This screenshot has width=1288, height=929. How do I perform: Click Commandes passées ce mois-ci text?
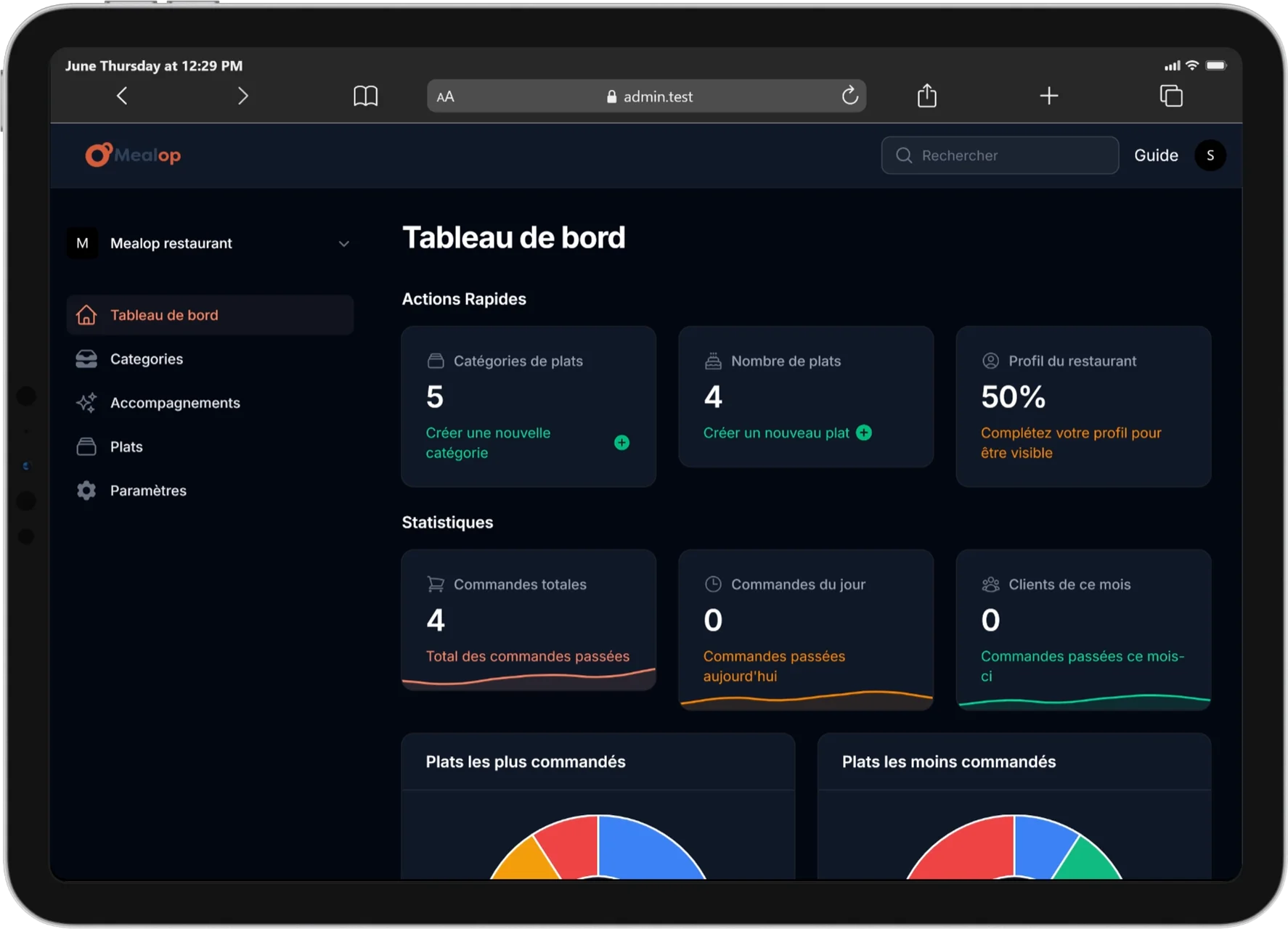1082,666
